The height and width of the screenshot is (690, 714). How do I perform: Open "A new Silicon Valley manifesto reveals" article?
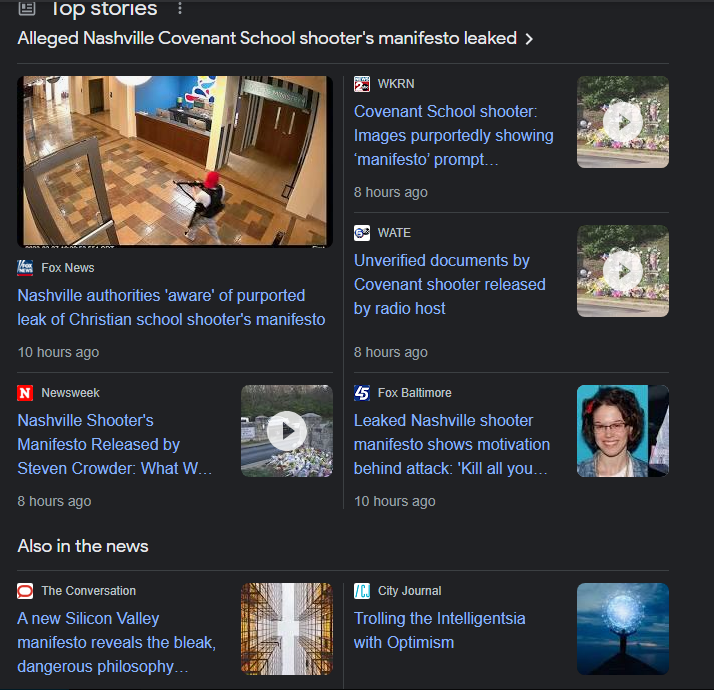[117, 642]
